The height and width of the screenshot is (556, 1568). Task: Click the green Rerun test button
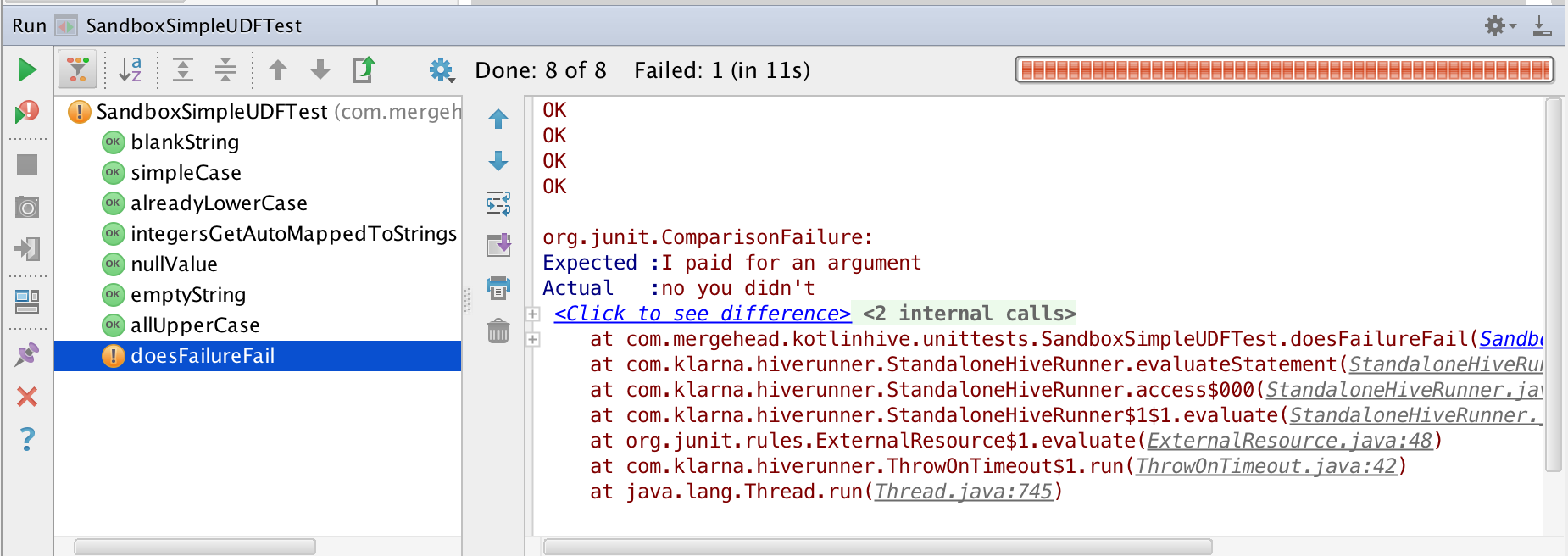27,69
